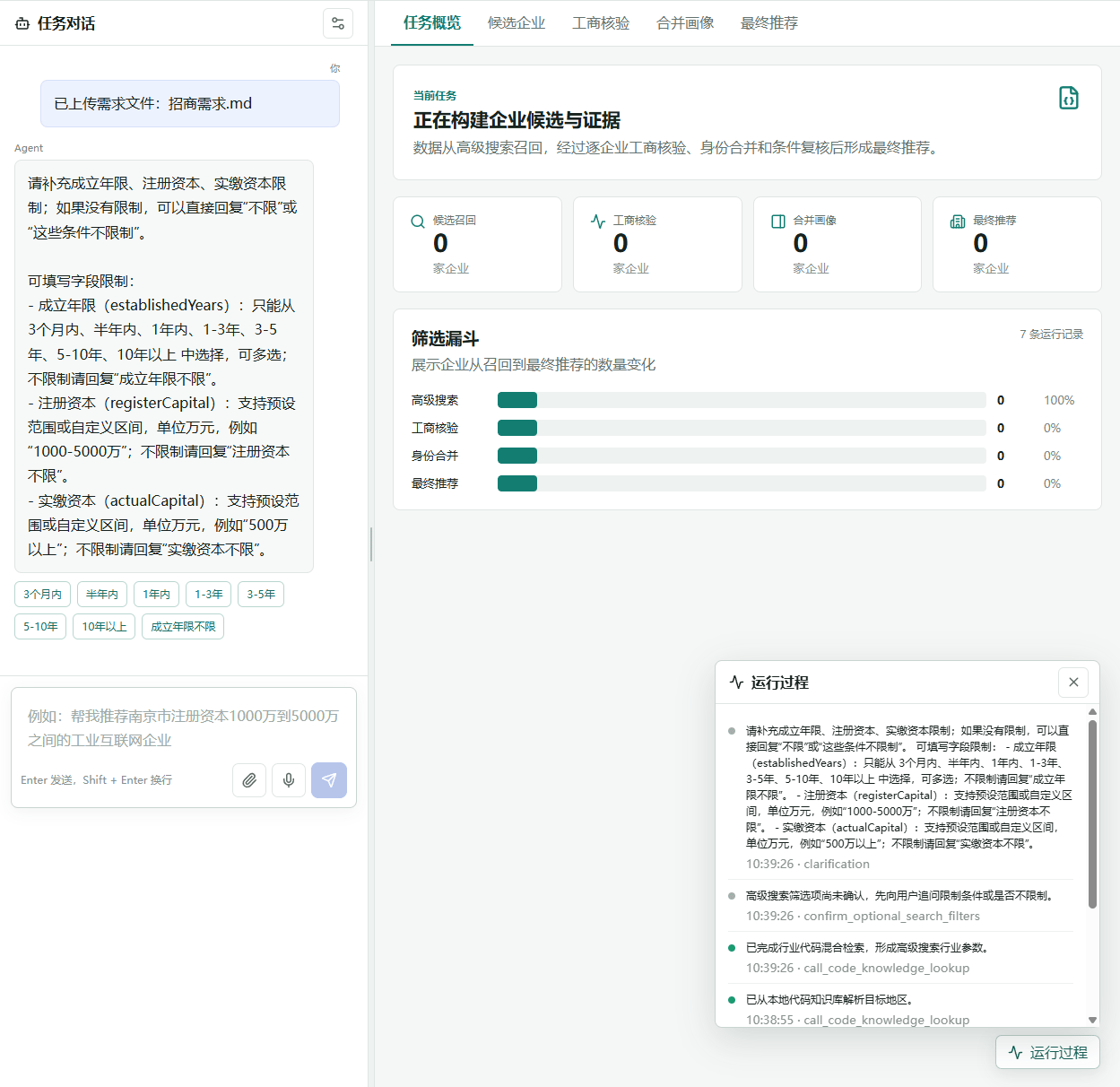Switch to the 任务概览 tab
The width and height of the screenshot is (1120, 1087).
pos(432,23)
